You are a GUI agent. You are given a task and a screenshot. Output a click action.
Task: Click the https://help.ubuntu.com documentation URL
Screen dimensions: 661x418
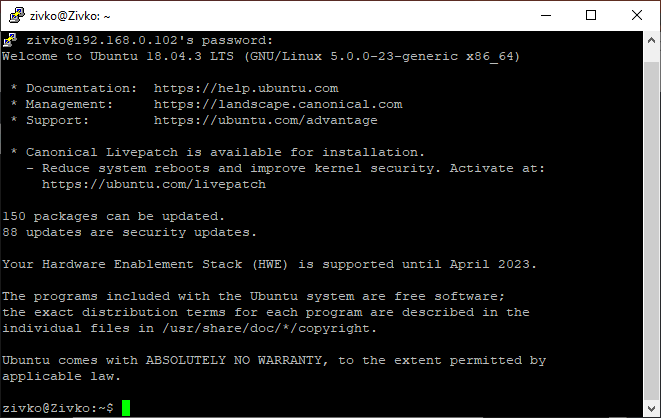(246, 88)
